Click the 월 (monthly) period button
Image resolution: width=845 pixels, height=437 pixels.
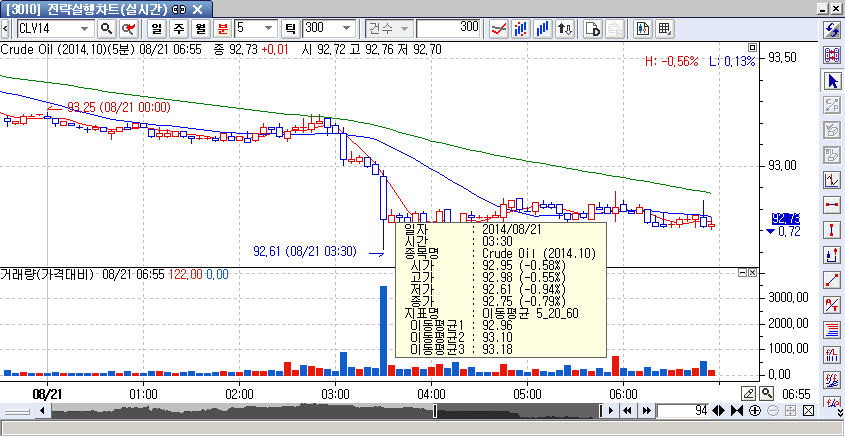tap(201, 28)
